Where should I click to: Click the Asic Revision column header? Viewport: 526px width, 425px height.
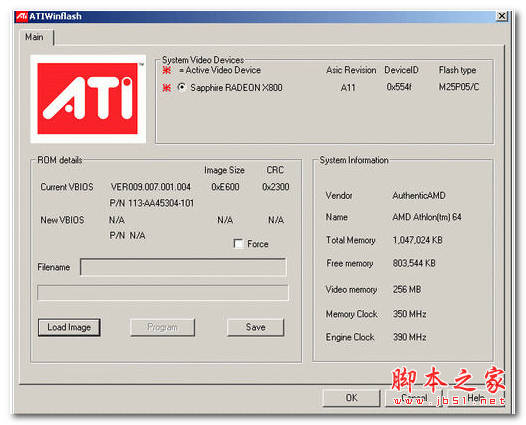point(351,70)
